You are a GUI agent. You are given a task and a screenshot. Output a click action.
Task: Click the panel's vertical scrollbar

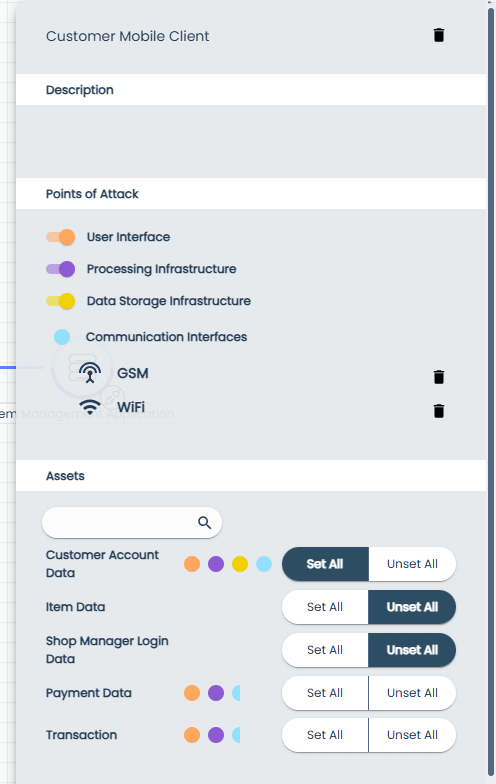pyautogui.click(x=491, y=390)
